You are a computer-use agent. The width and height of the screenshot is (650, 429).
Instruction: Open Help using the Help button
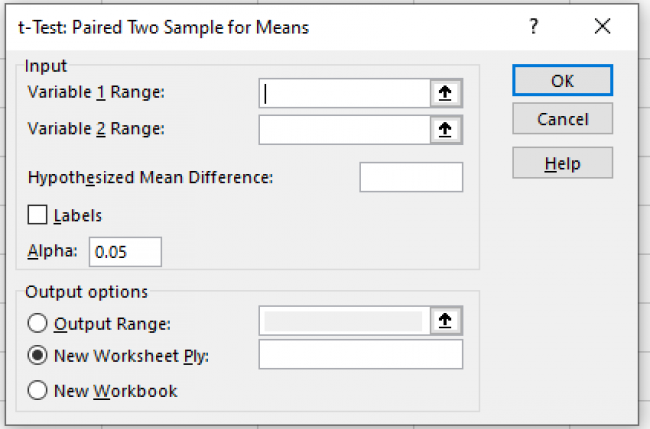pos(562,162)
